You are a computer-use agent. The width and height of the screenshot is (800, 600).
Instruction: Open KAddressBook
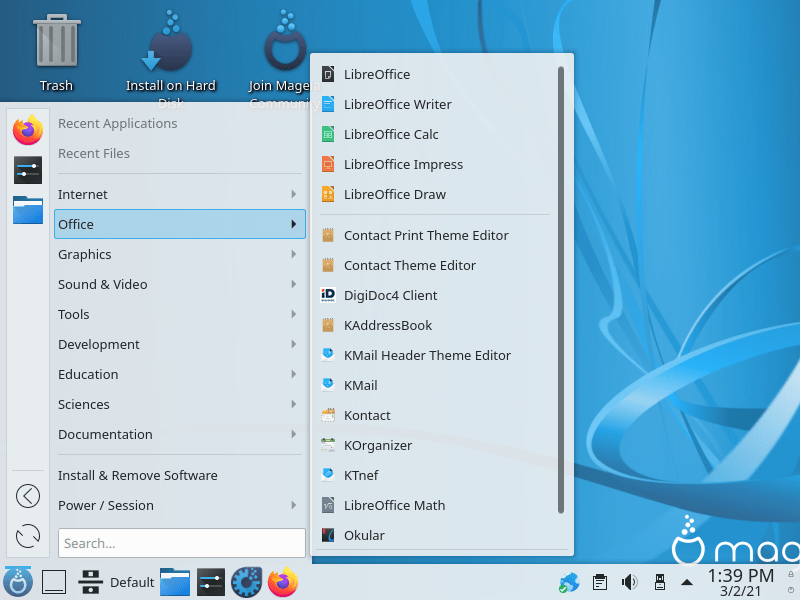(435, 326)
